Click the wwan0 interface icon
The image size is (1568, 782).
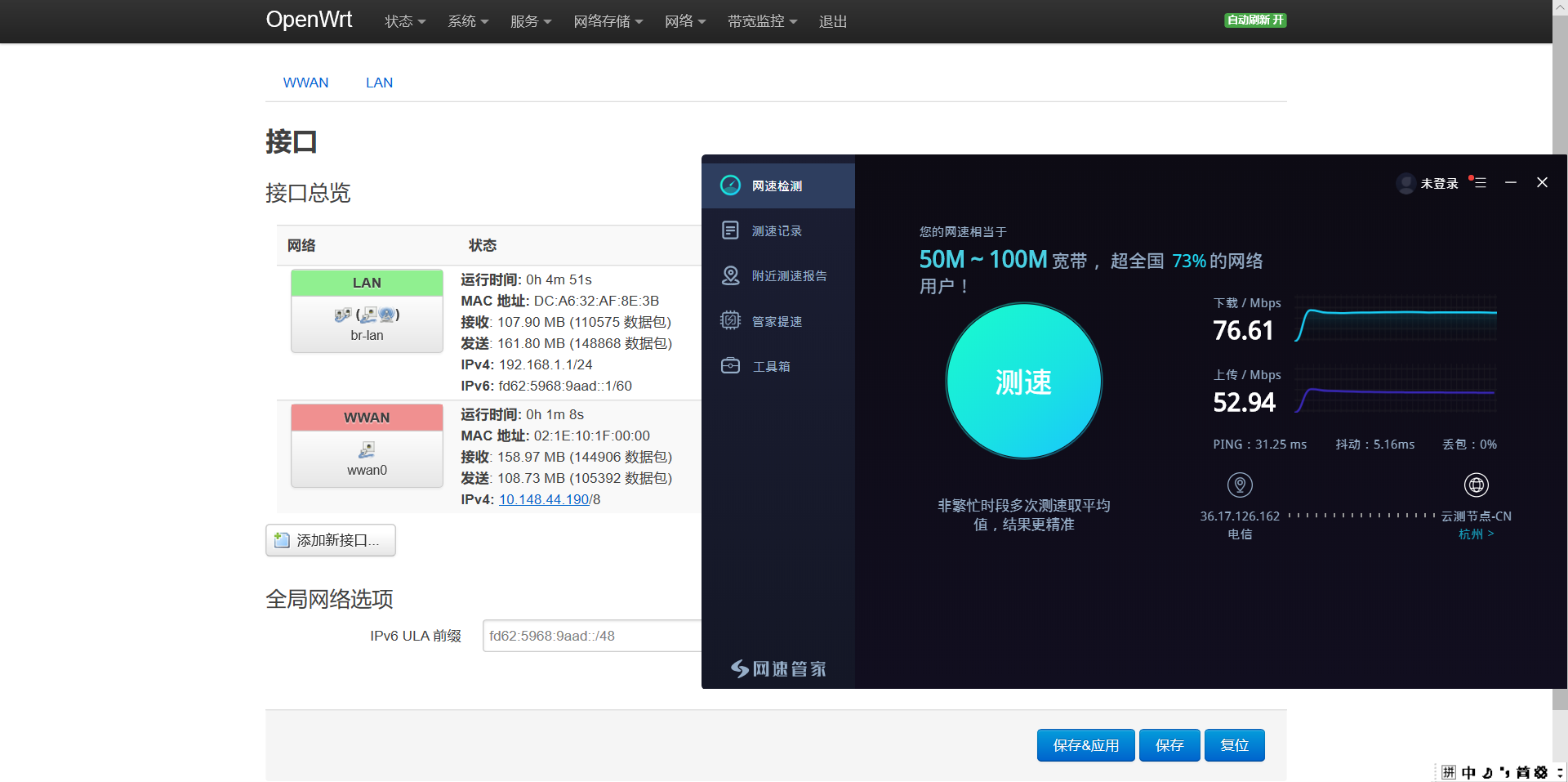click(367, 449)
